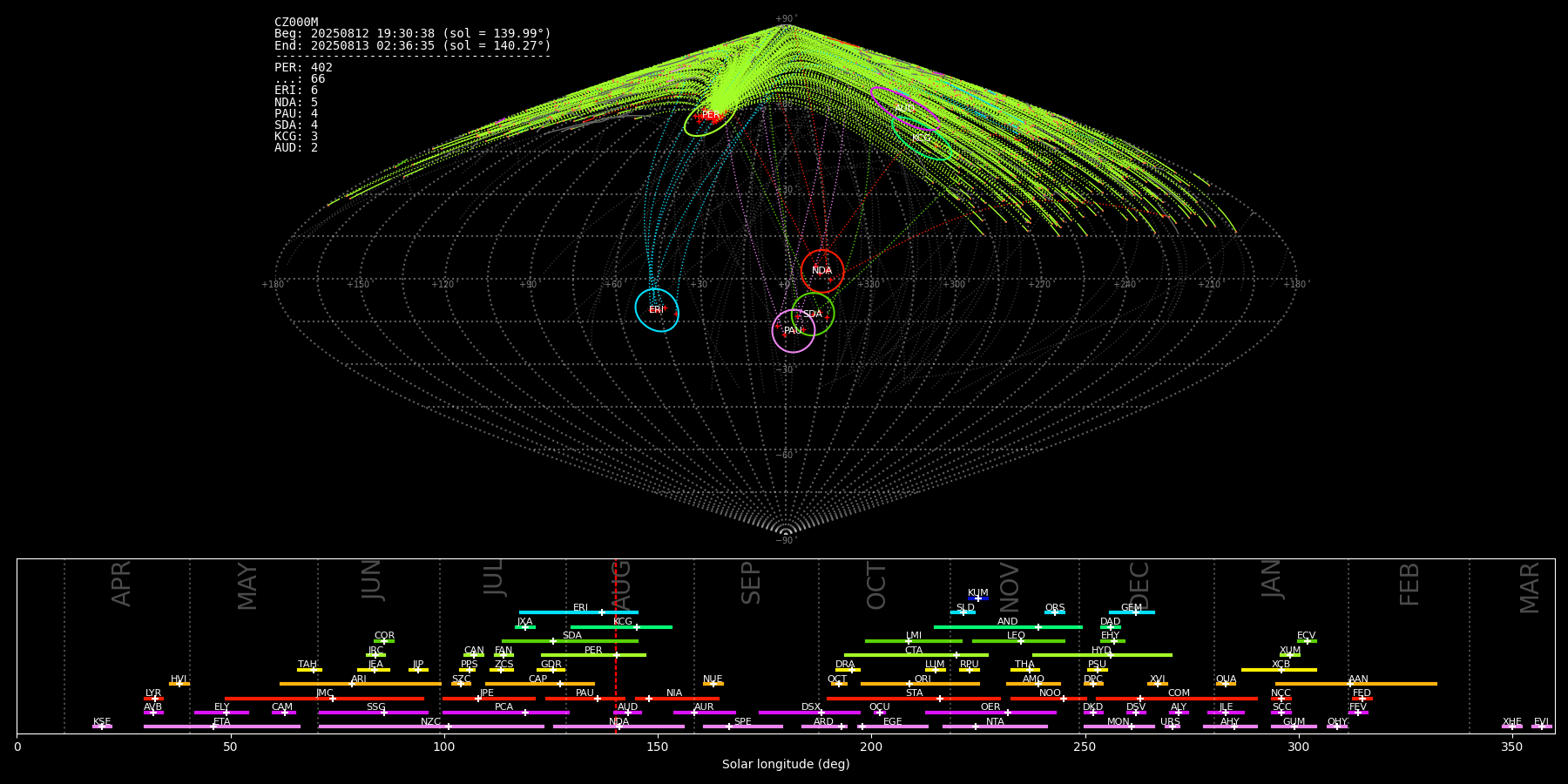Click the 'PAU: 4' legend entry
Image resolution: width=1568 pixels, height=784 pixels.
pyautogui.click(x=296, y=114)
